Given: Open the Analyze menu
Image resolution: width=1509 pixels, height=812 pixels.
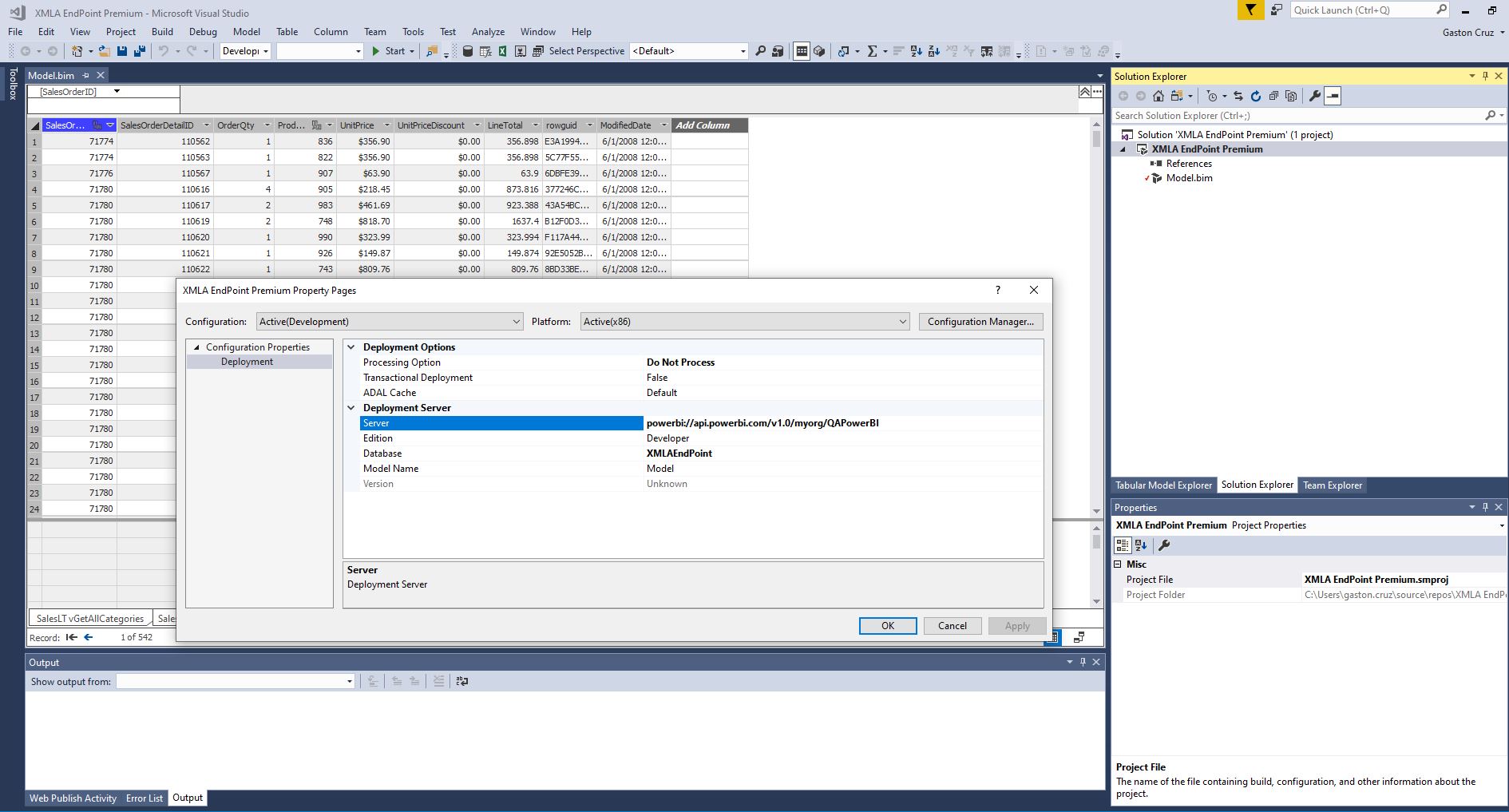Looking at the screenshot, I should click(488, 32).
